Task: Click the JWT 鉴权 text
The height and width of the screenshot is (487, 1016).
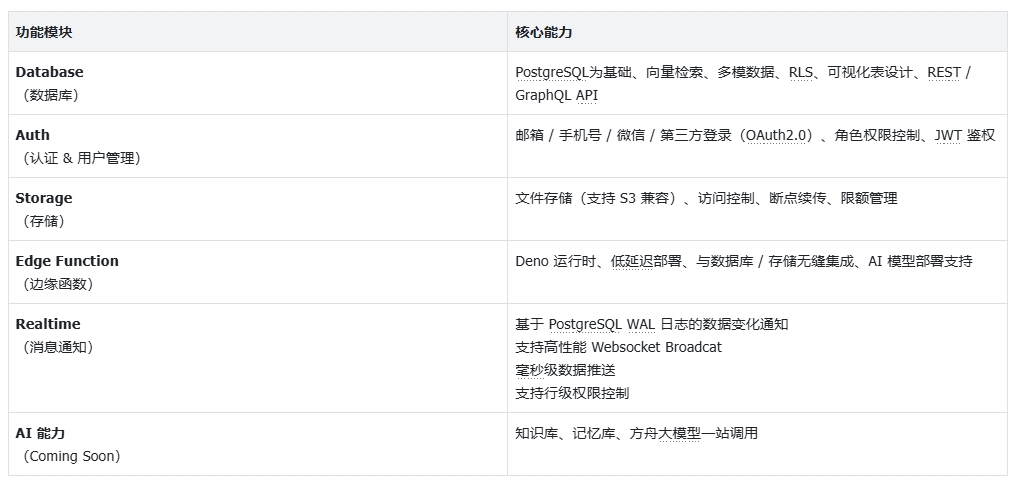Action: [x=964, y=135]
